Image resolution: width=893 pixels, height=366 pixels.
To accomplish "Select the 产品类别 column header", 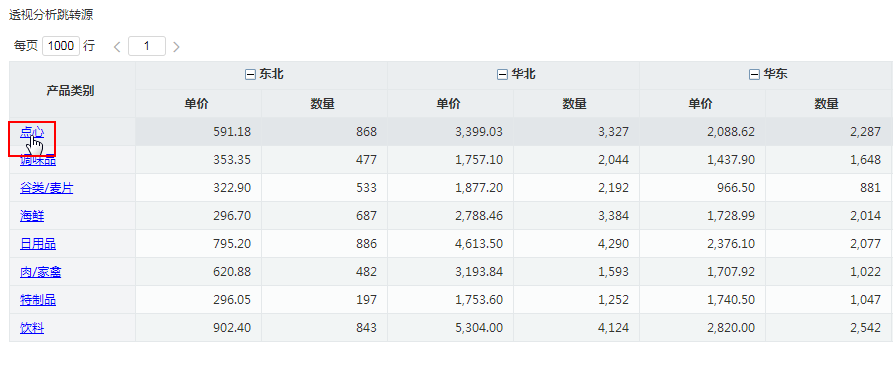I will pyautogui.click(x=72, y=90).
